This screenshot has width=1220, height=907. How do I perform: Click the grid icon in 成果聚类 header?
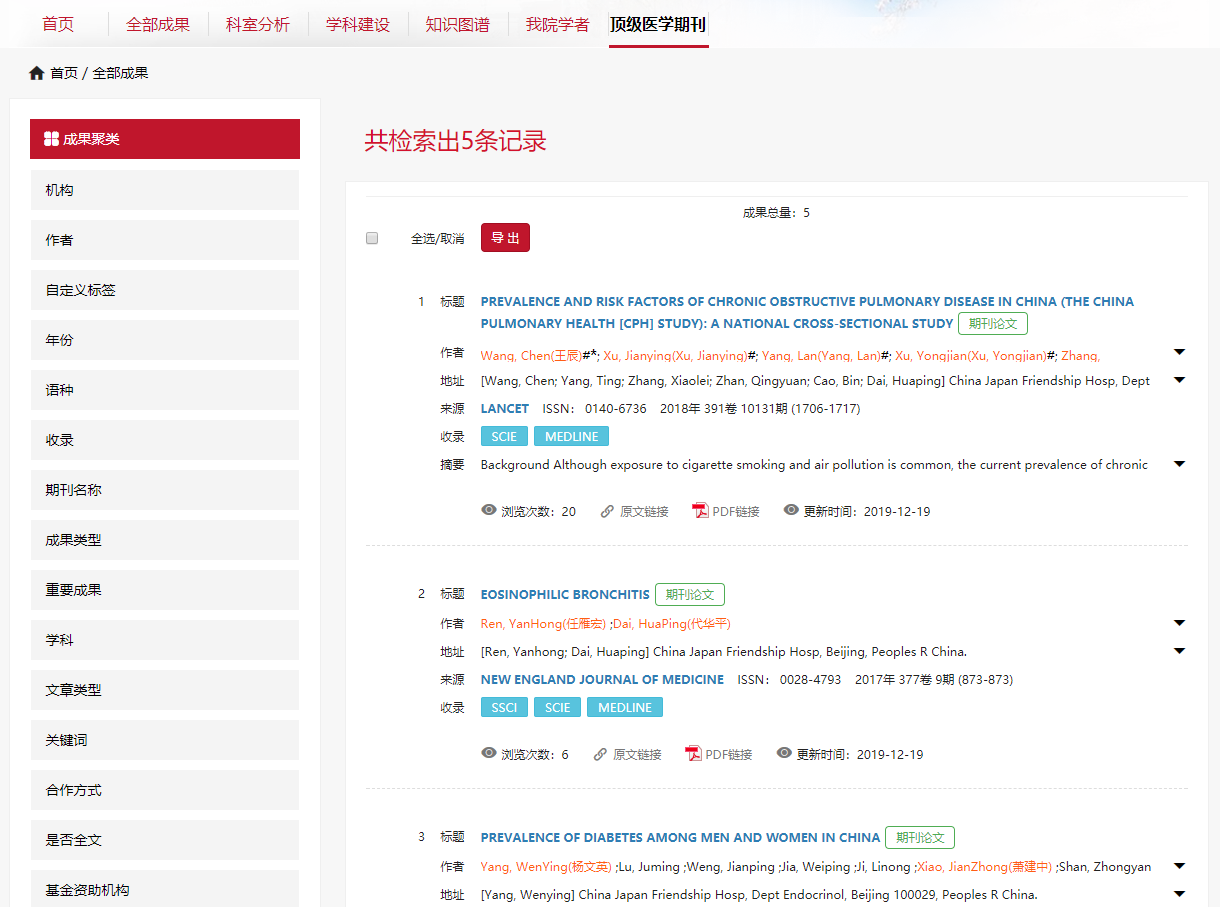(x=51, y=139)
